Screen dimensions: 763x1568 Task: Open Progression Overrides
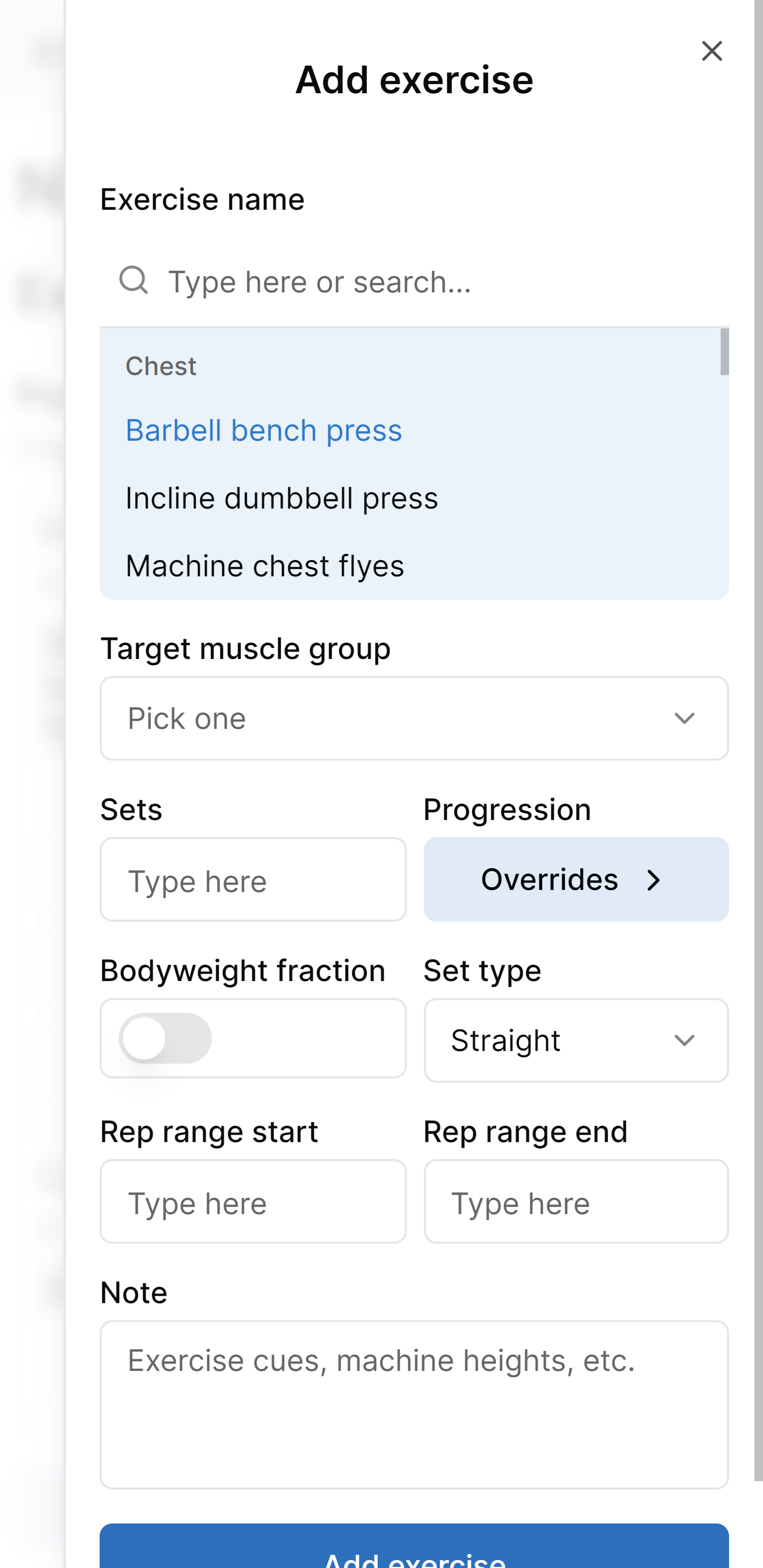575,879
